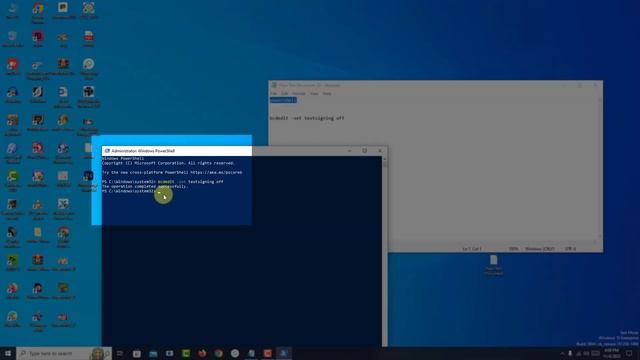Click the "bcdedit -set testsigning off" line in Notepad
Viewport: 640px width, 360px height.
(307, 118)
